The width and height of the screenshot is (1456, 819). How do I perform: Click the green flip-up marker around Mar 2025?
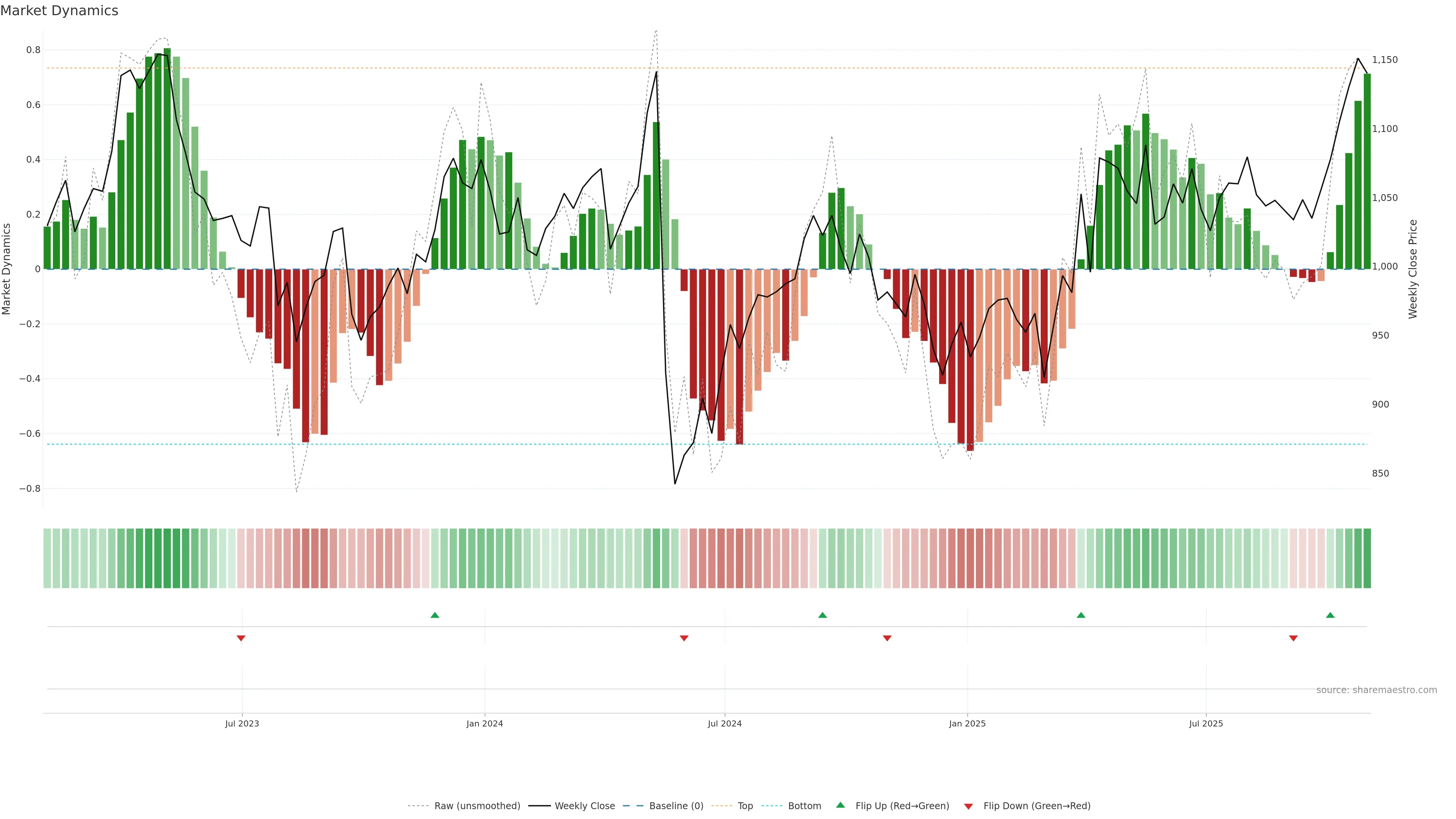1081,615
